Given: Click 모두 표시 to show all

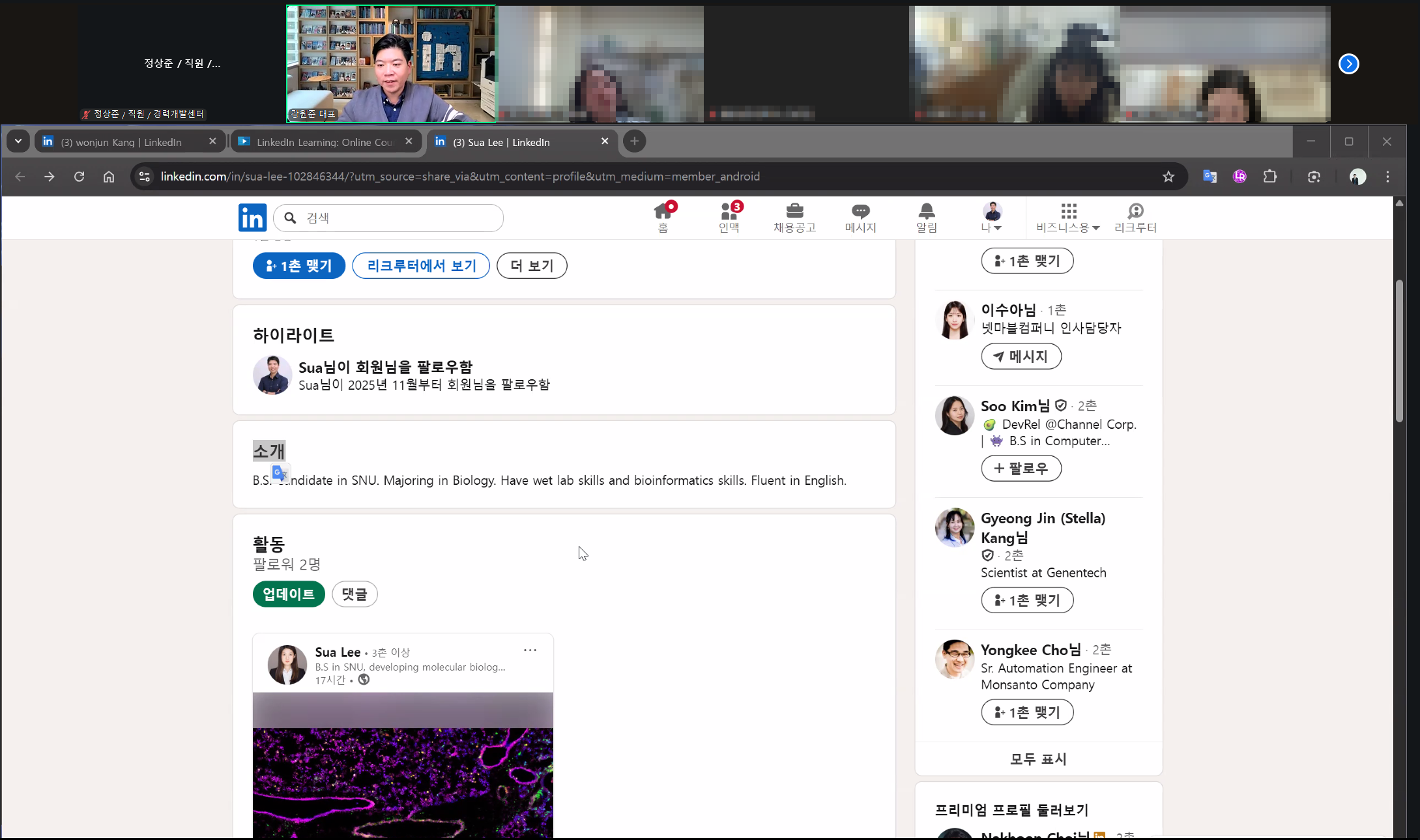Looking at the screenshot, I should click(1038, 759).
